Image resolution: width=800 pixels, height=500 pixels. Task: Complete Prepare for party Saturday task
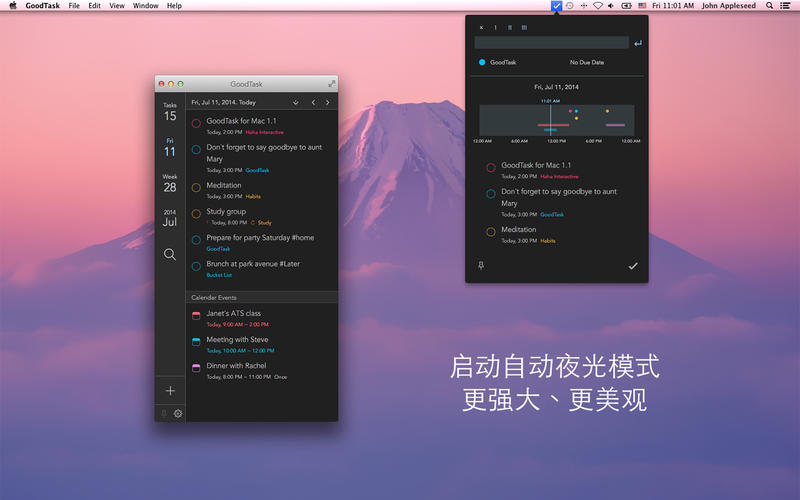(x=196, y=240)
